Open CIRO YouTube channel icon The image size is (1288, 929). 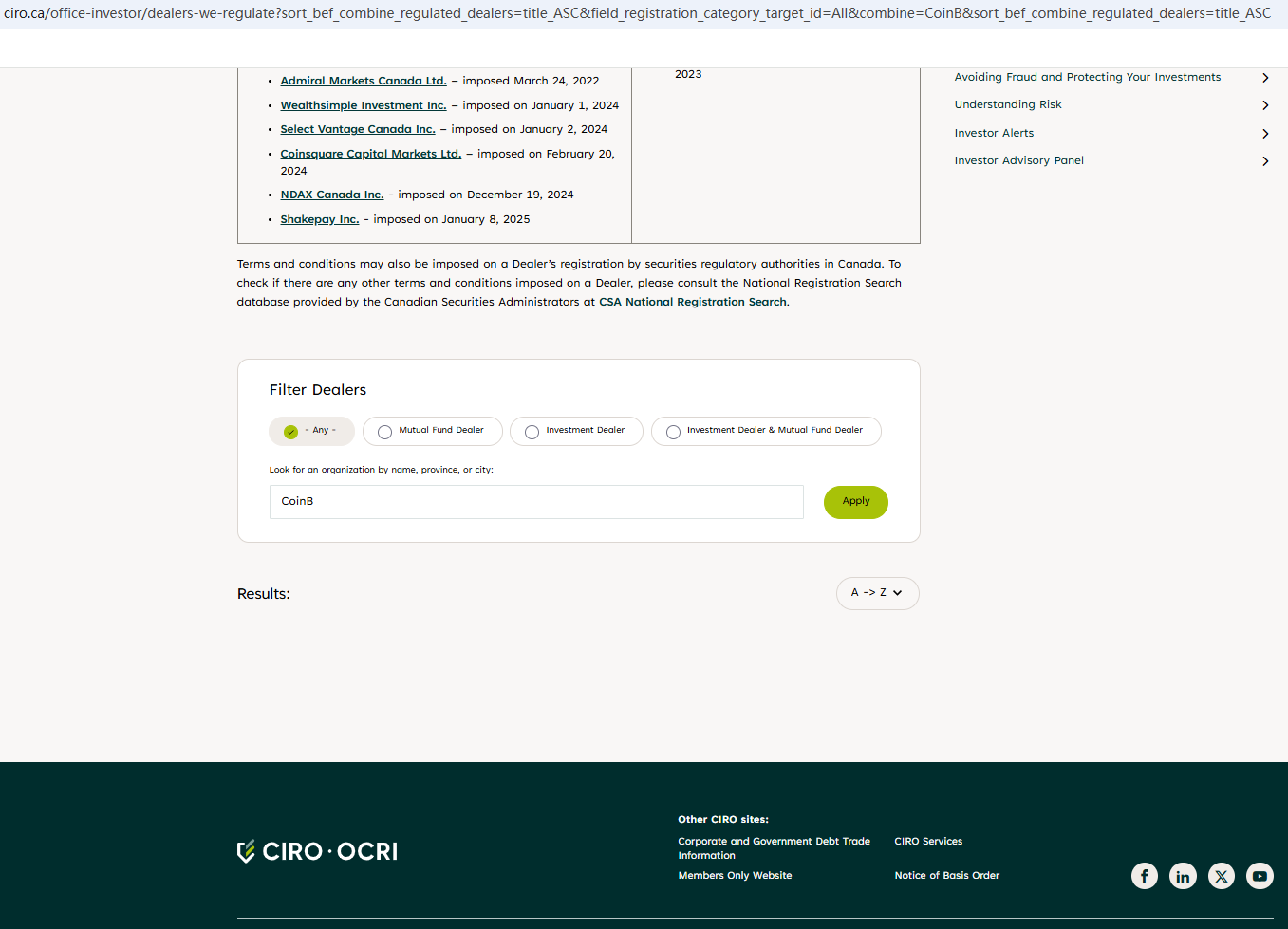click(1260, 876)
